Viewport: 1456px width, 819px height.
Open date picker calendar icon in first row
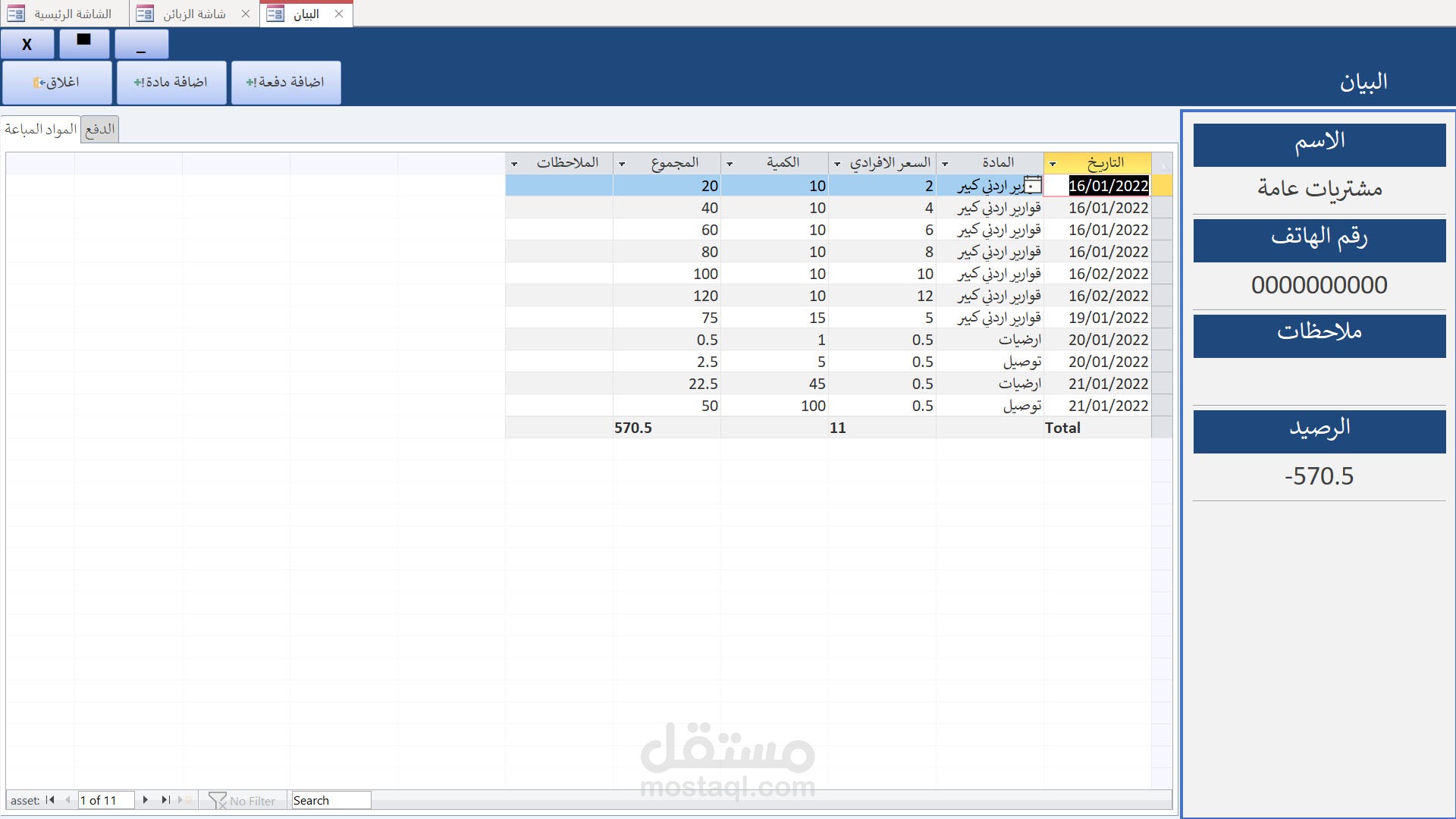pos(1033,185)
